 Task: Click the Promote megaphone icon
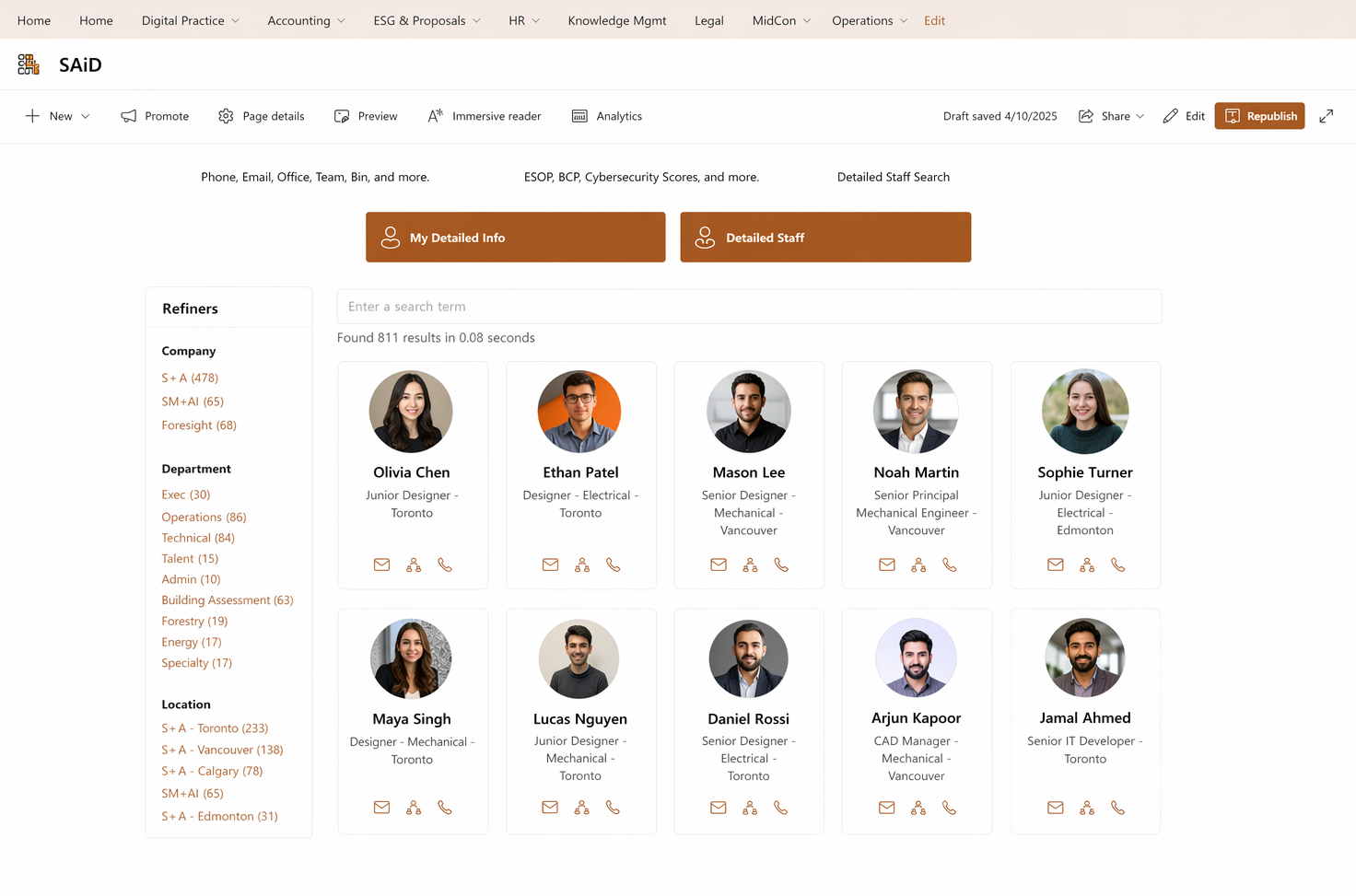pos(129,116)
